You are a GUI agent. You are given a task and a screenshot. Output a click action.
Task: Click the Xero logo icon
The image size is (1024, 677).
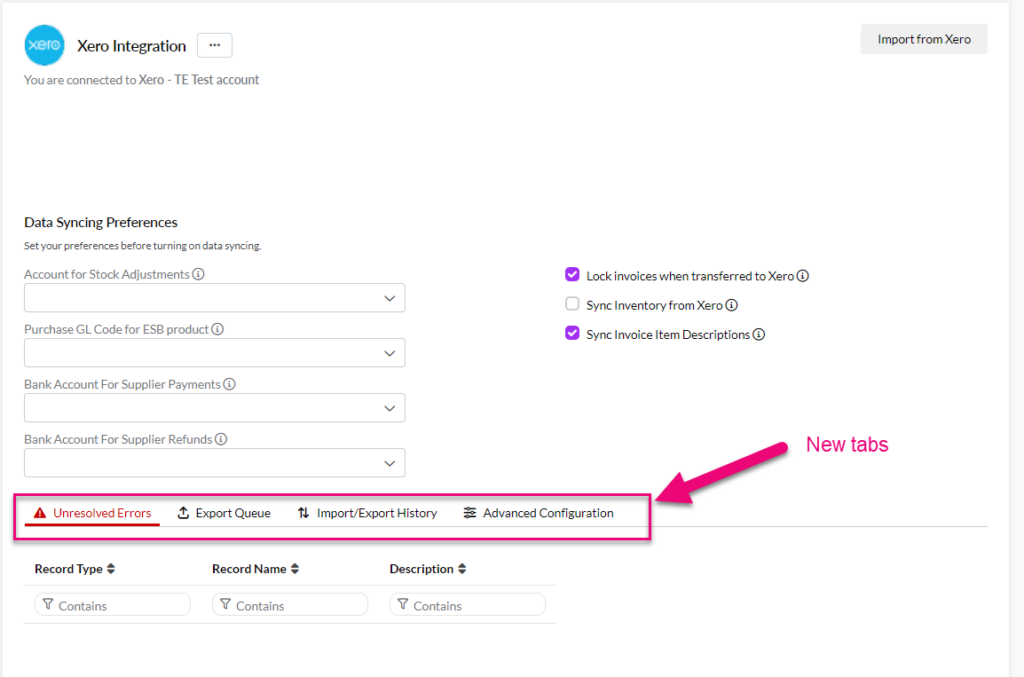click(x=43, y=45)
